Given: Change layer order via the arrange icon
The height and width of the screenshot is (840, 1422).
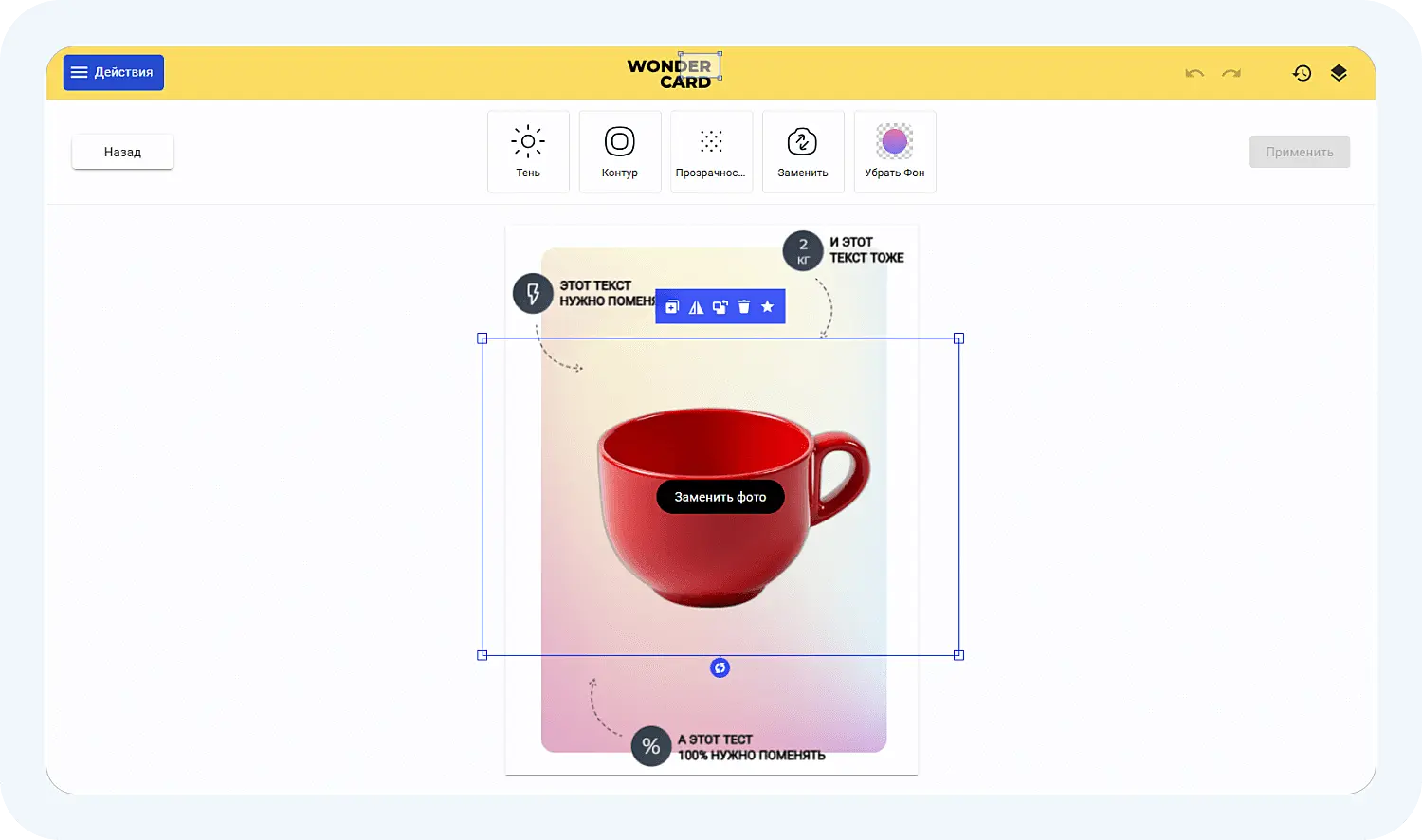Looking at the screenshot, I should (x=720, y=305).
